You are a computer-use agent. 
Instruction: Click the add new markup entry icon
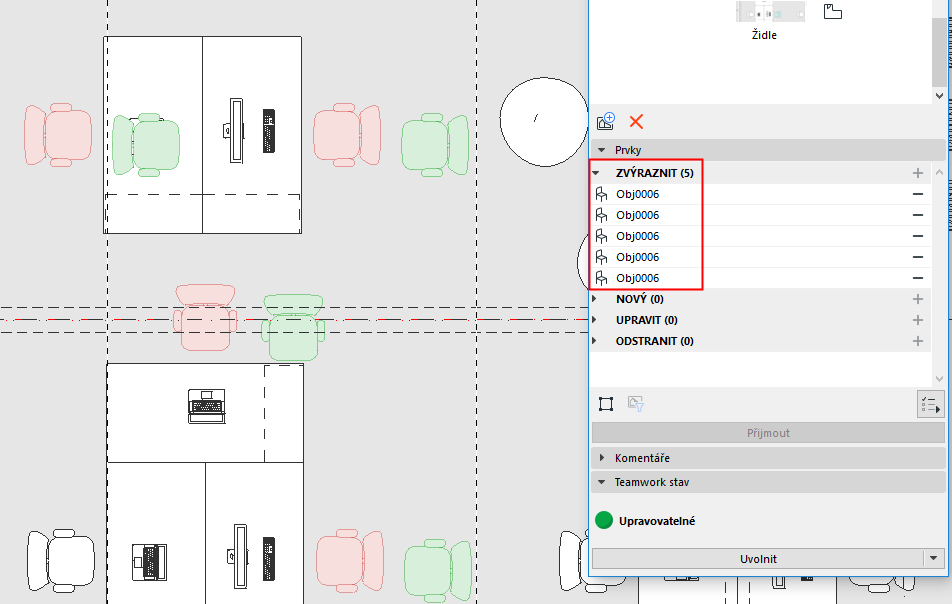[605, 121]
